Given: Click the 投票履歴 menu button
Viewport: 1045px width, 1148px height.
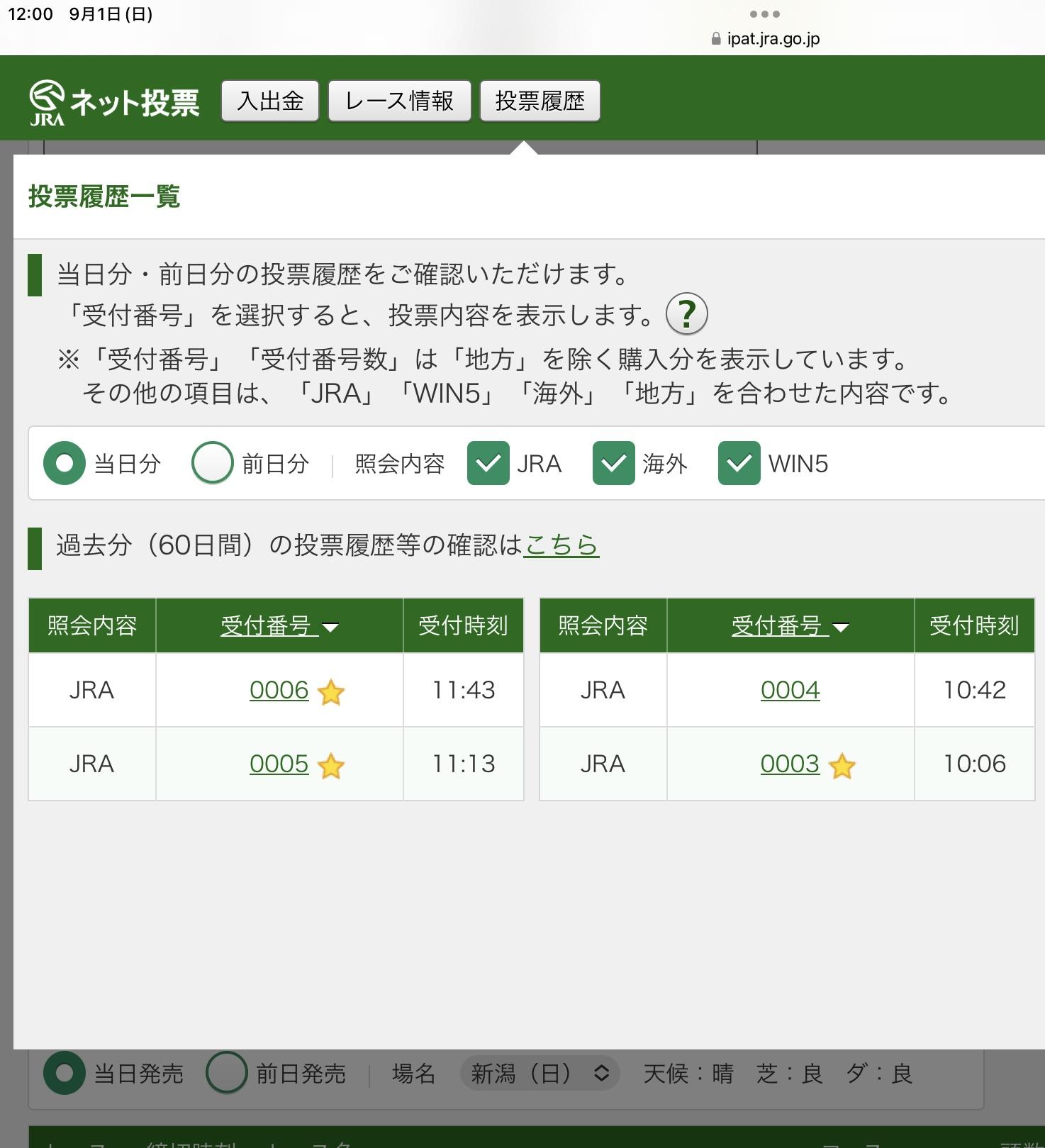Looking at the screenshot, I should pos(540,101).
